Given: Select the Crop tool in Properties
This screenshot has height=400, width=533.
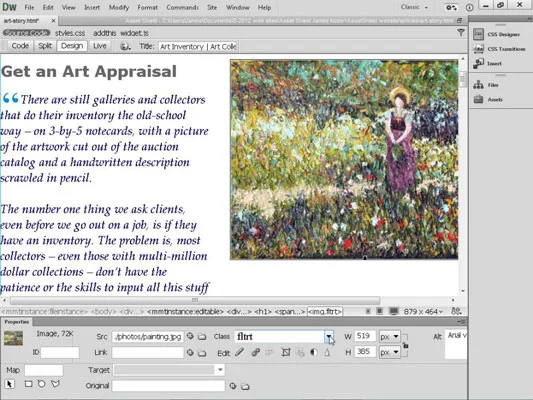Looking at the screenshot, I should click(x=286, y=352).
